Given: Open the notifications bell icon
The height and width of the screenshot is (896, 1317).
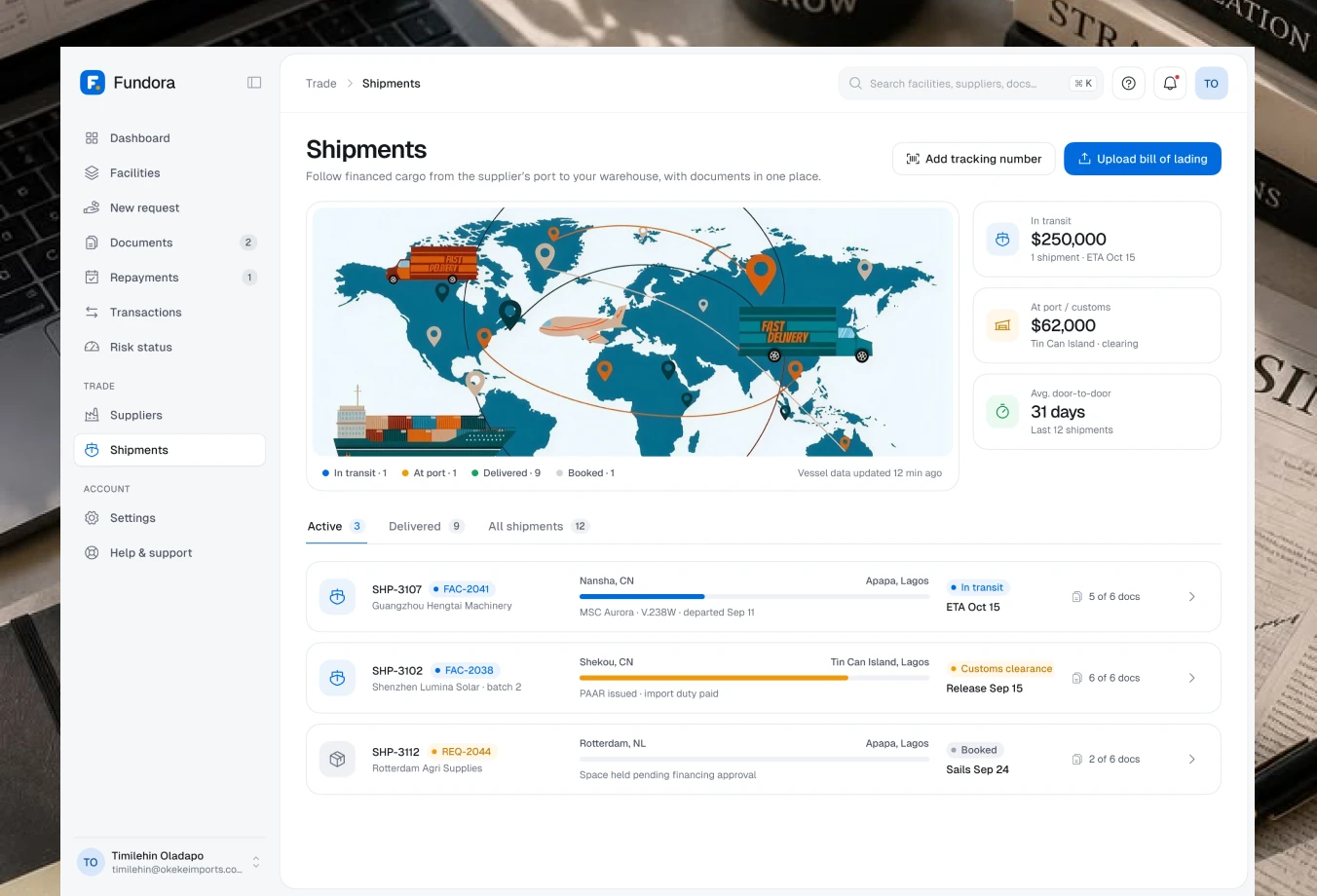Looking at the screenshot, I should click(1170, 84).
